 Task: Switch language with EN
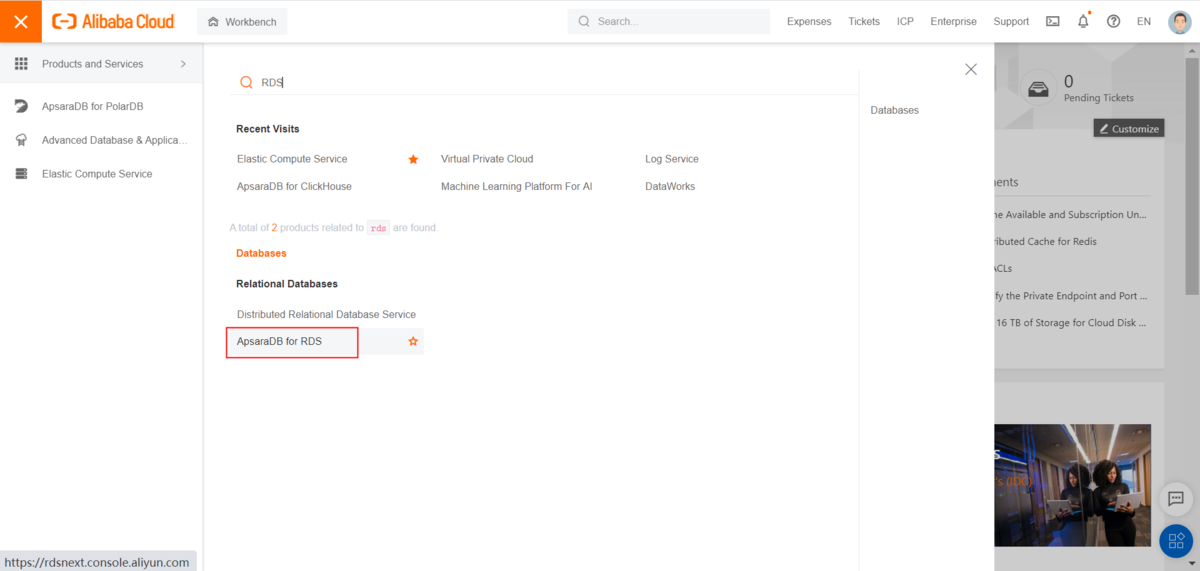pyautogui.click(x=1144, y=21)
